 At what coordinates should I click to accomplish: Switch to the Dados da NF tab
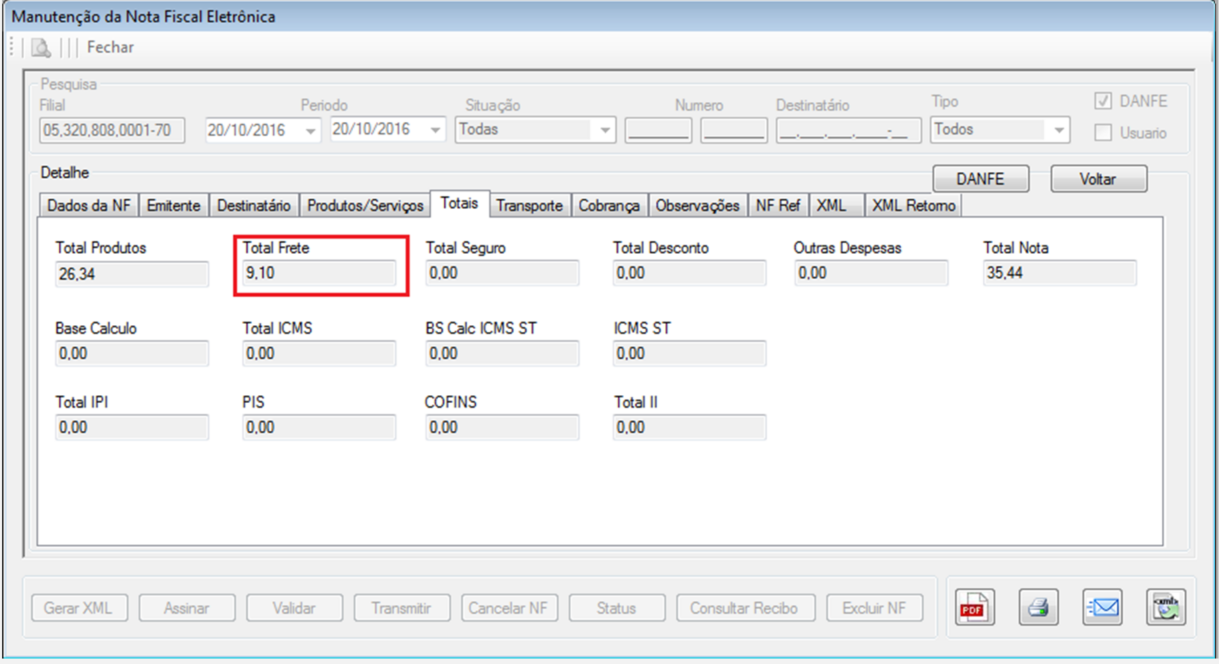point(88,205)
